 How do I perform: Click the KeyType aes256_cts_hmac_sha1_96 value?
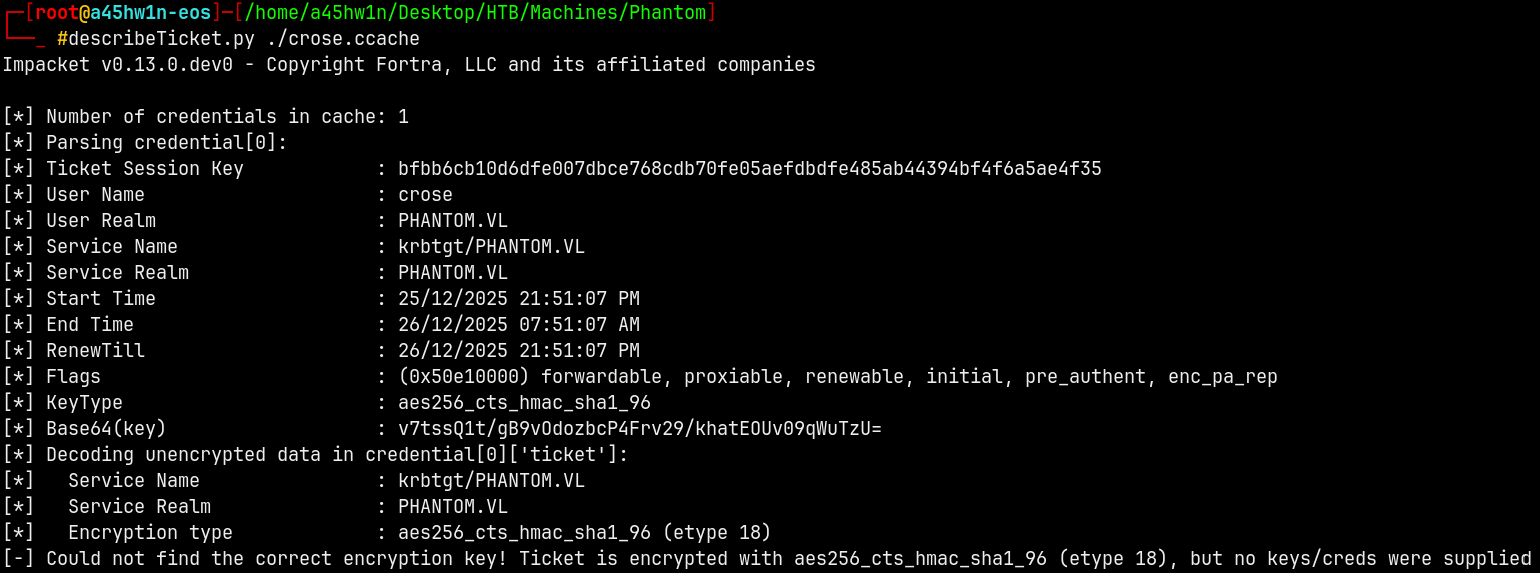coord(524,403)
